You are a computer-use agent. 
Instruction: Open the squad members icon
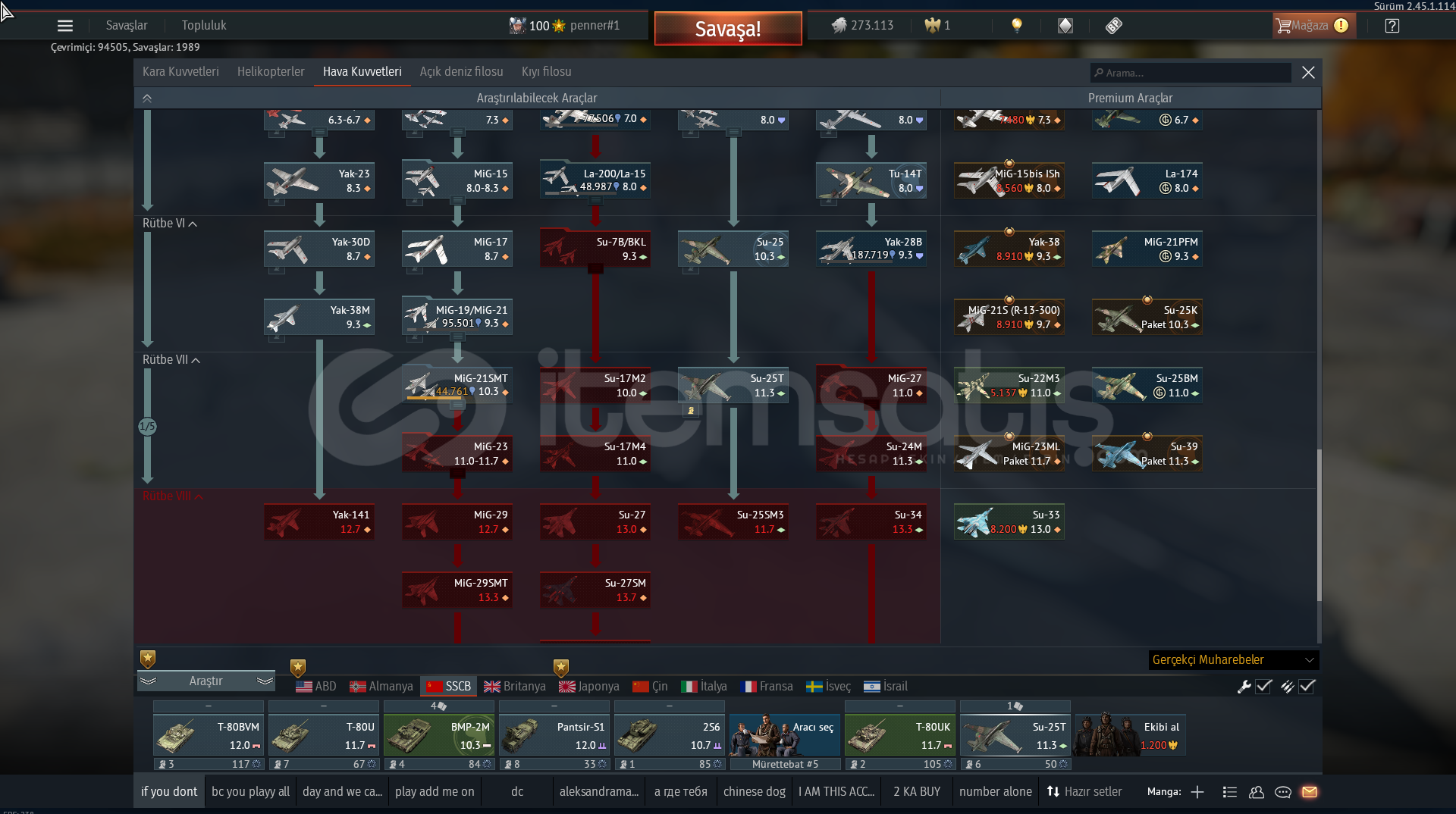click(1257, 792)
